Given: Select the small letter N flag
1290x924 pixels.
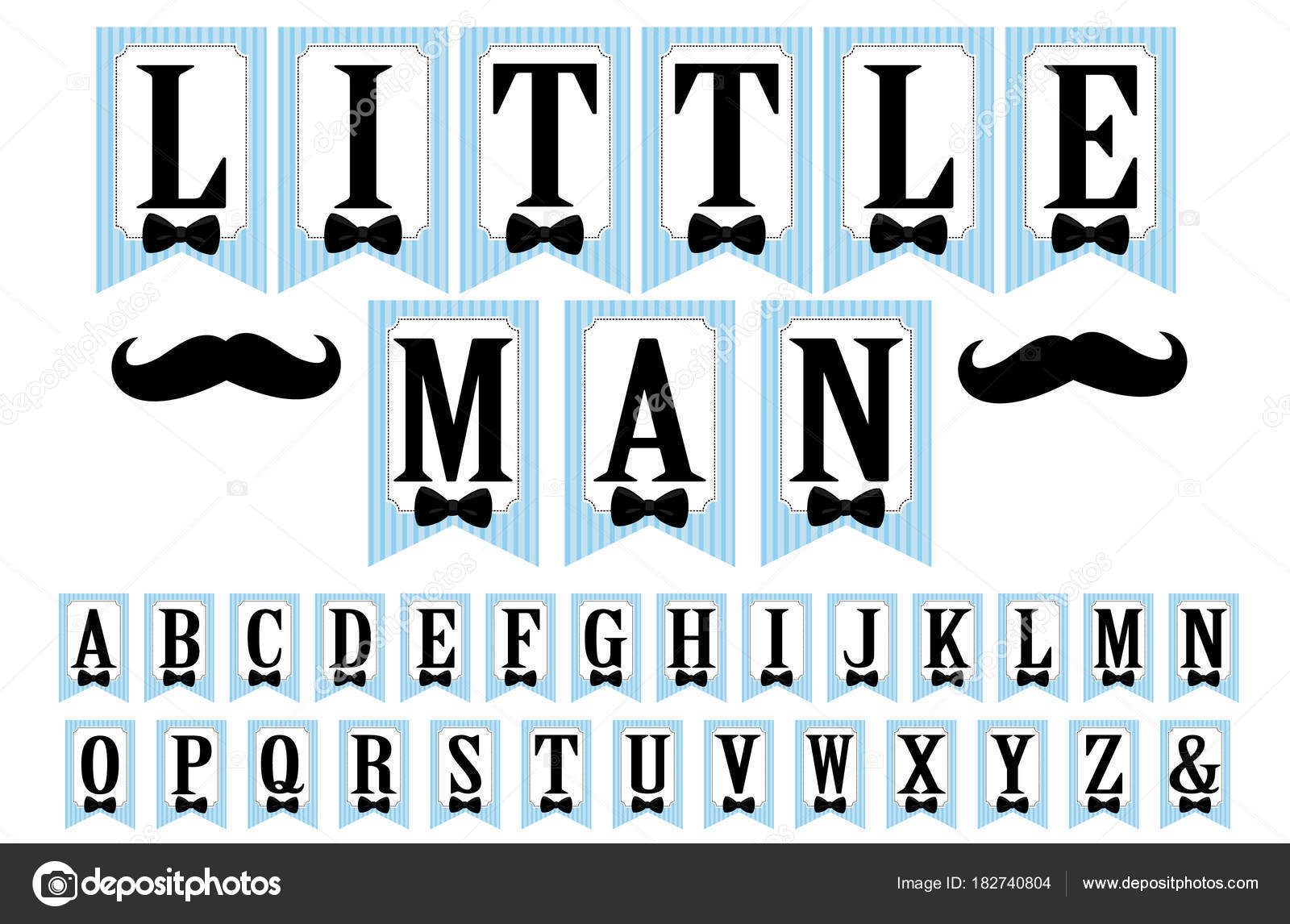Looking at the screenshot, I should point(1203,647).
